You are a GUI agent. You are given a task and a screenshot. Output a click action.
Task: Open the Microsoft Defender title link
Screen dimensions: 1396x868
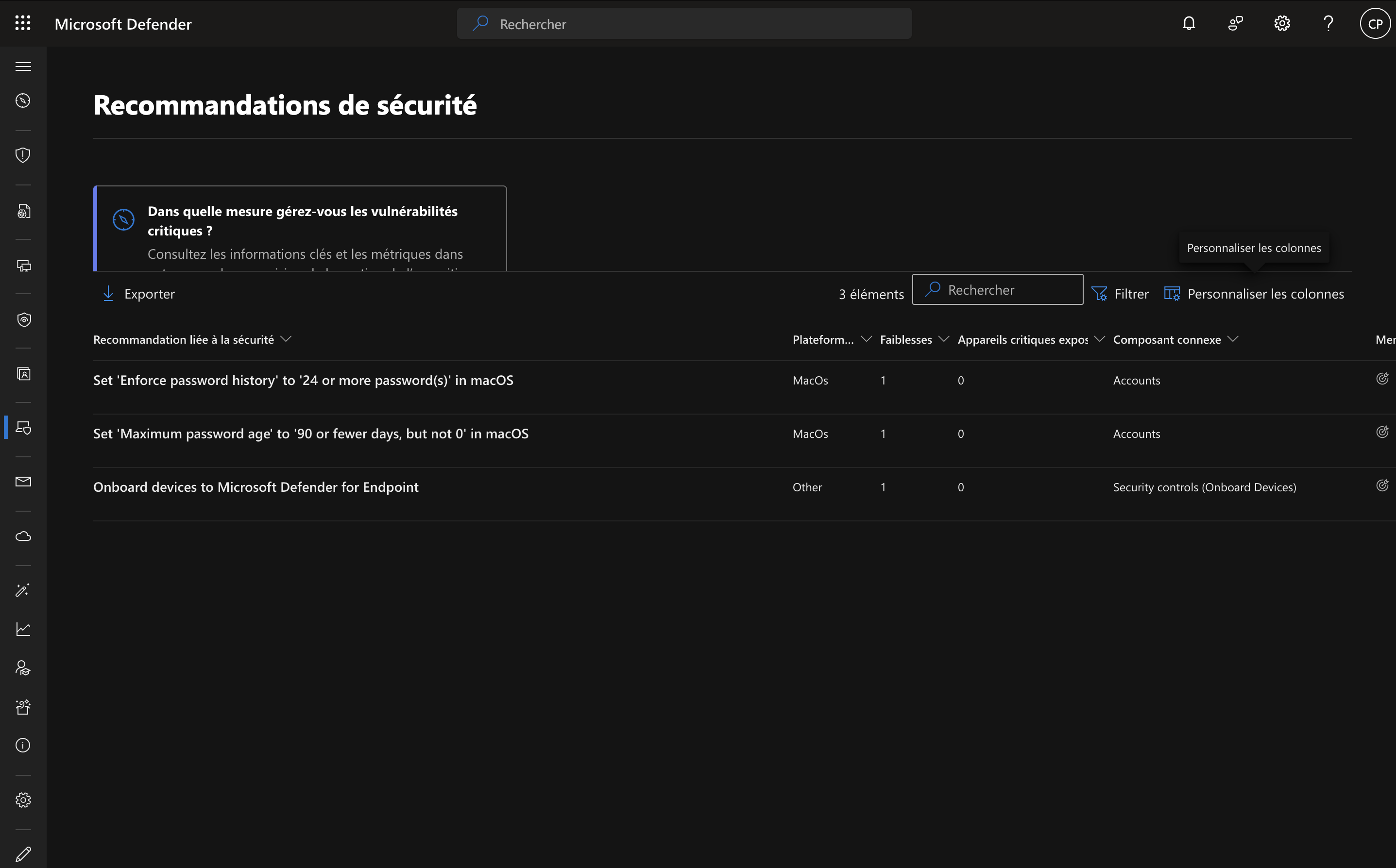(x=123, y=24)
